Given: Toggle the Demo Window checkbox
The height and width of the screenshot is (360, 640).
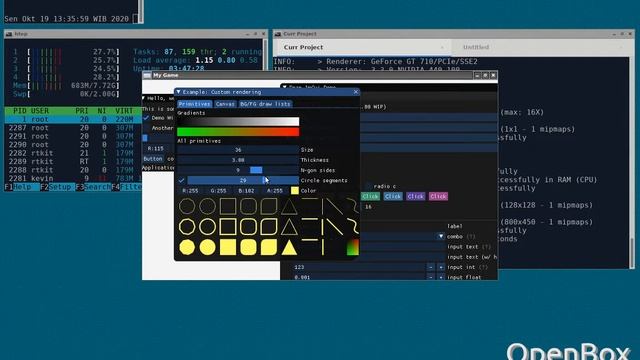Looking at the screenshot, I should point(146,118).
